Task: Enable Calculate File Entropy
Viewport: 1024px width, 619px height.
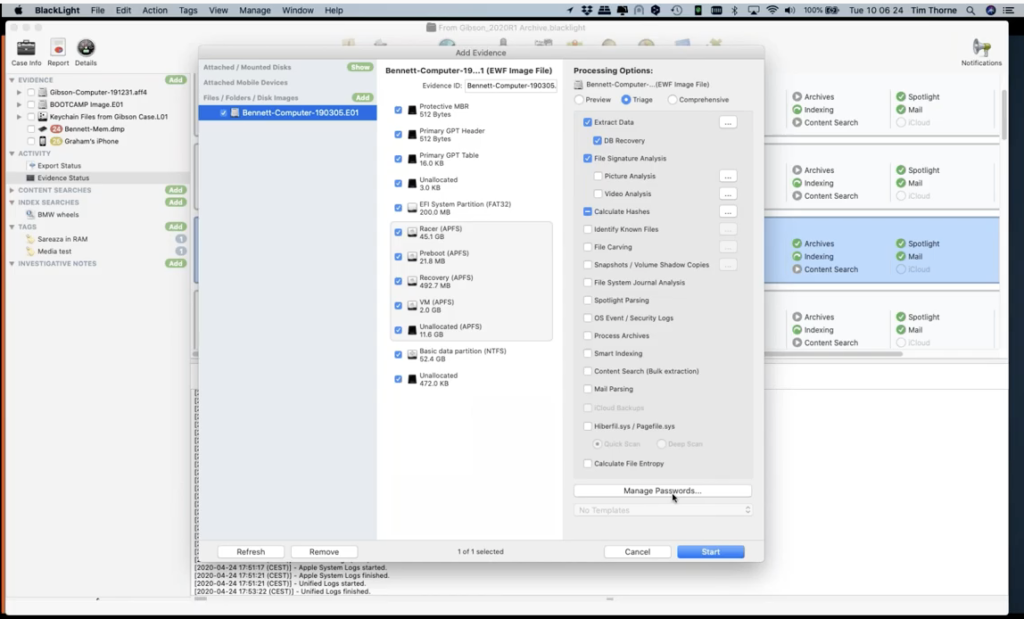Action: (x=588, y=464)
